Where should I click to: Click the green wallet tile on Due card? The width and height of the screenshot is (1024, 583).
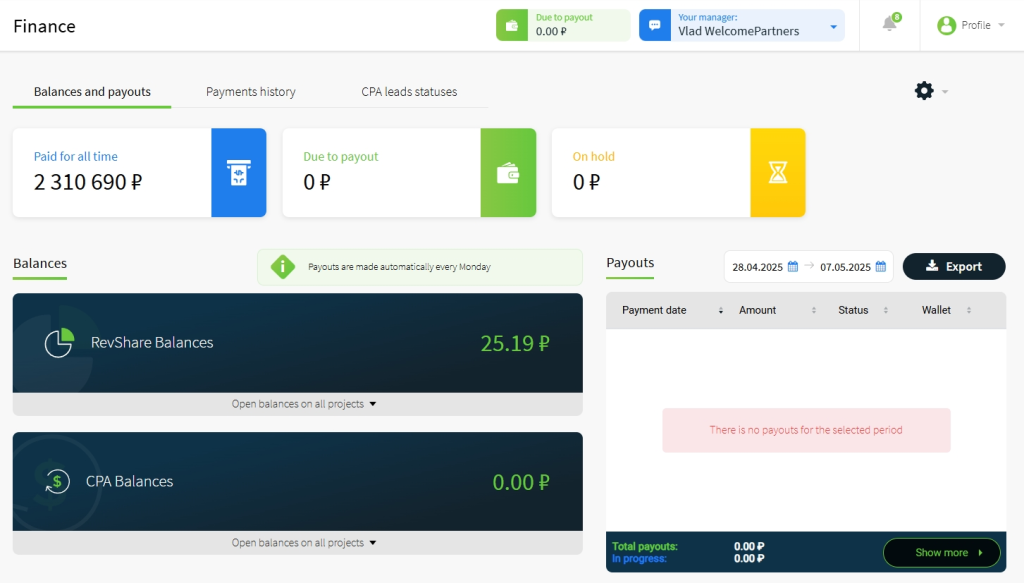pyautogui.click(x=508, y=172)
